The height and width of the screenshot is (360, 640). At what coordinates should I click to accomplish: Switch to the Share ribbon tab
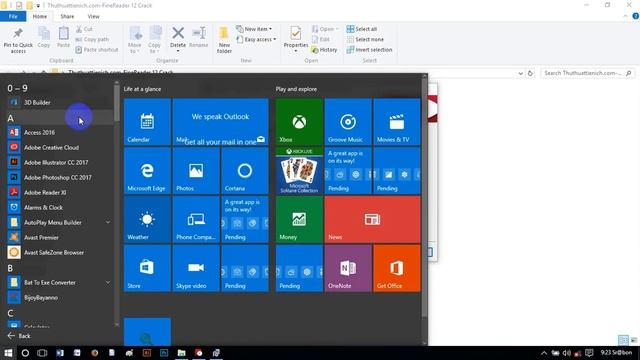click(x=67, y=16)
